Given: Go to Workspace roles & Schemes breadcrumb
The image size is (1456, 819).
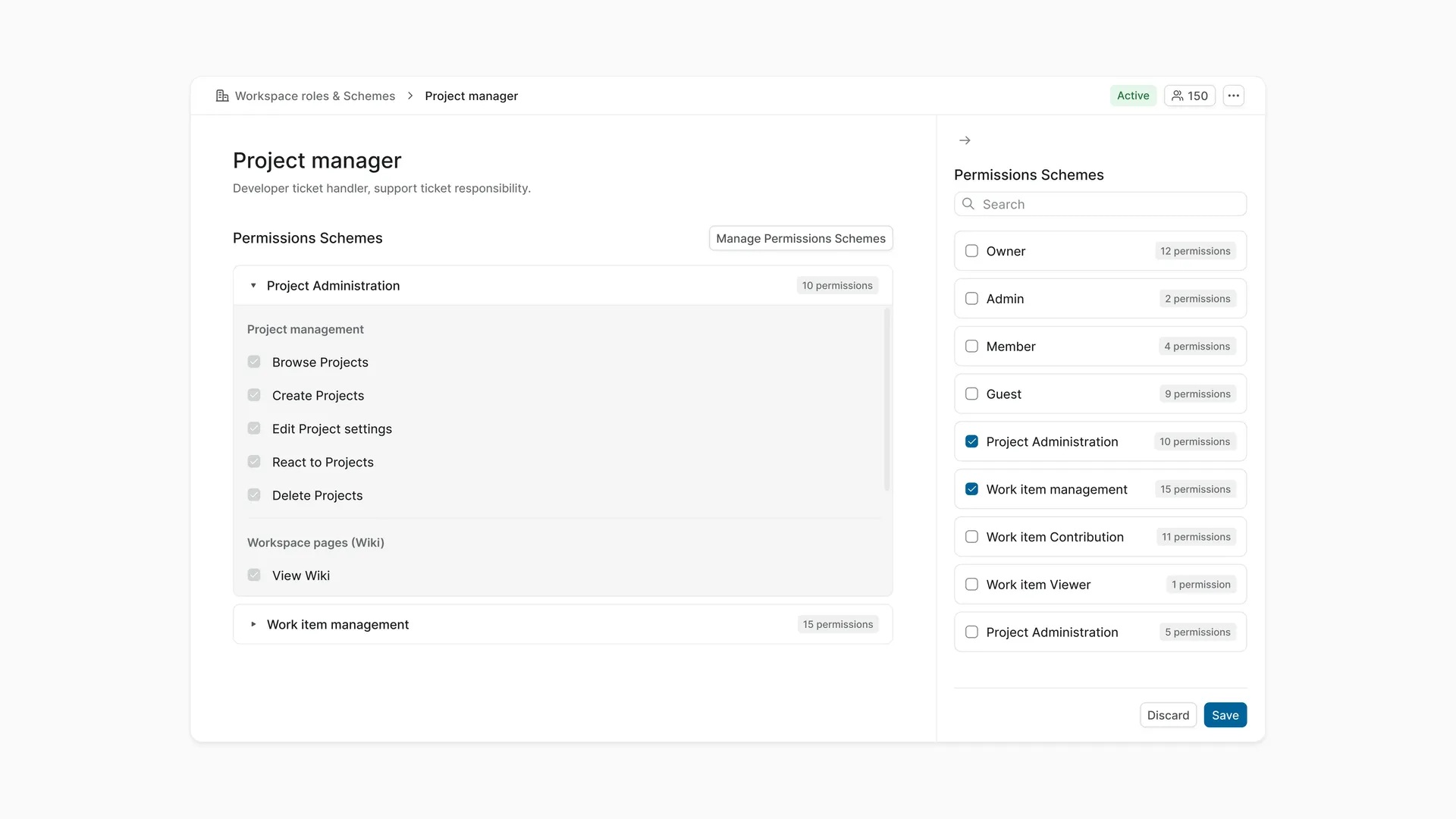Looking at the screenshot, I should click(x=315, y=96).
